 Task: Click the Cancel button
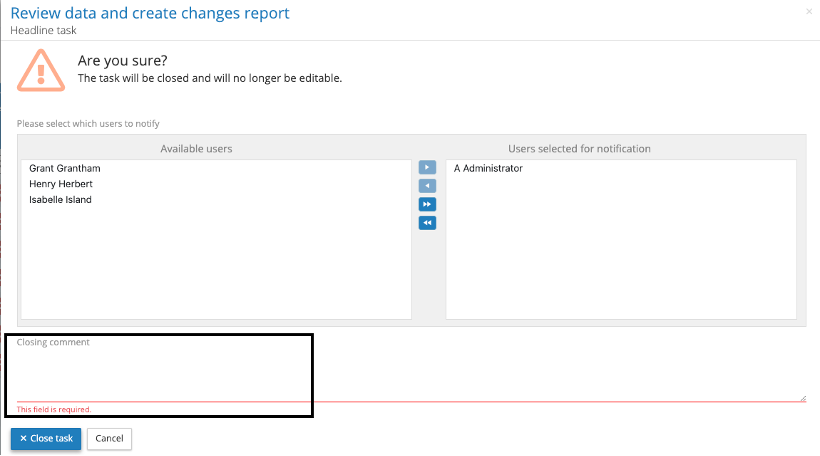click(109, 438)
